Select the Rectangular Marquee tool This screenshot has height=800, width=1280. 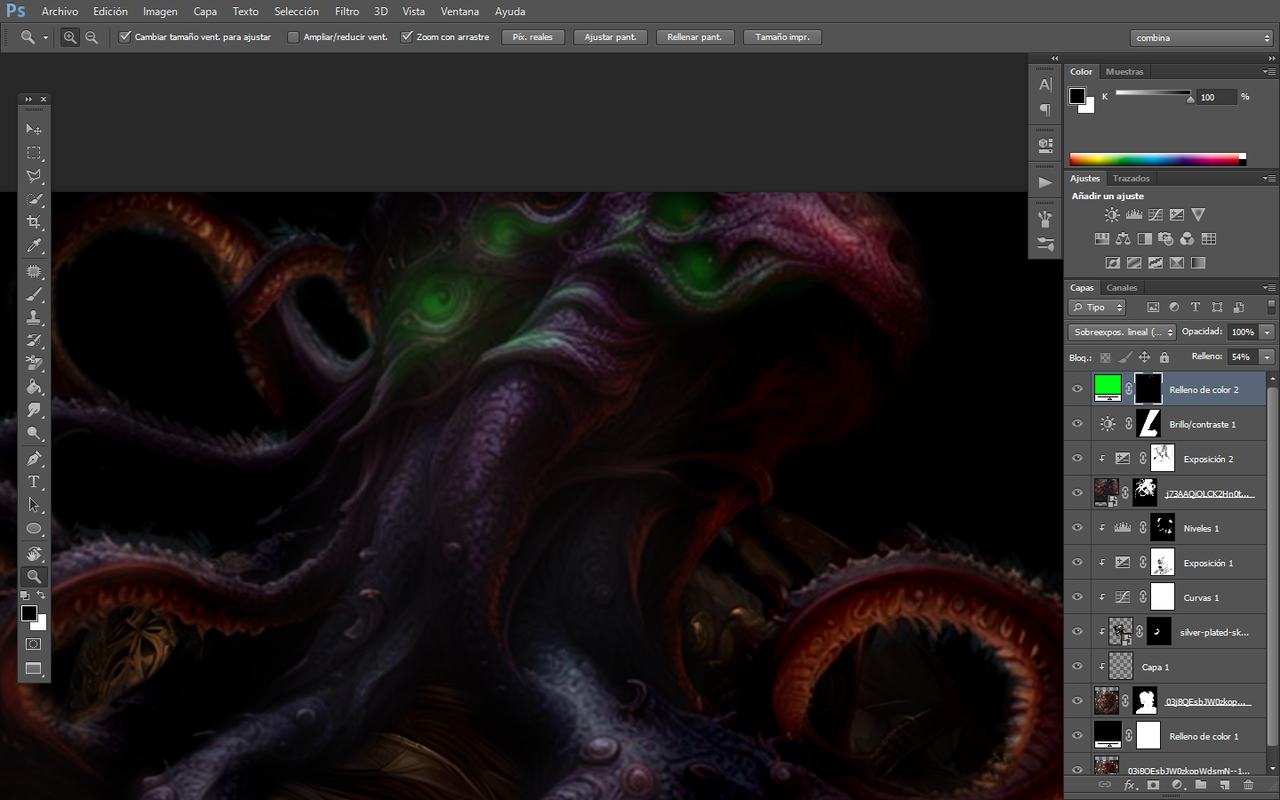coord(34,153)
